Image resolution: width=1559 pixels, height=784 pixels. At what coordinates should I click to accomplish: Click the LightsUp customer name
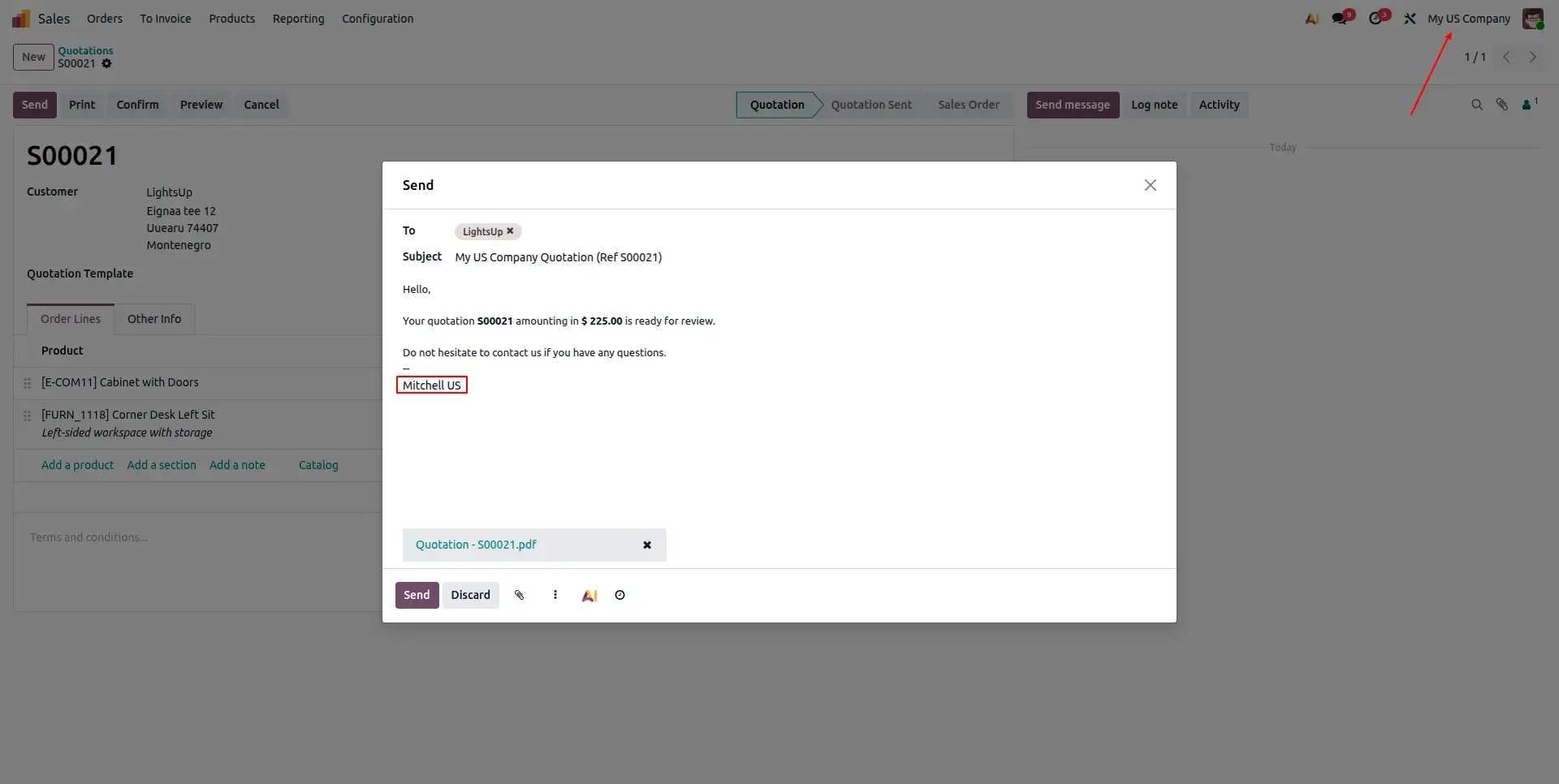coord(170,192)
